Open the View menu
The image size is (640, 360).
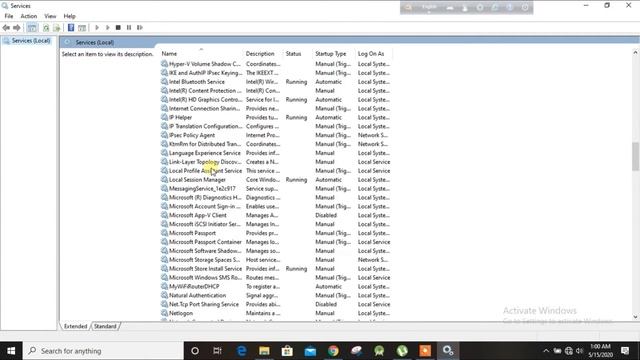point(50,16)
